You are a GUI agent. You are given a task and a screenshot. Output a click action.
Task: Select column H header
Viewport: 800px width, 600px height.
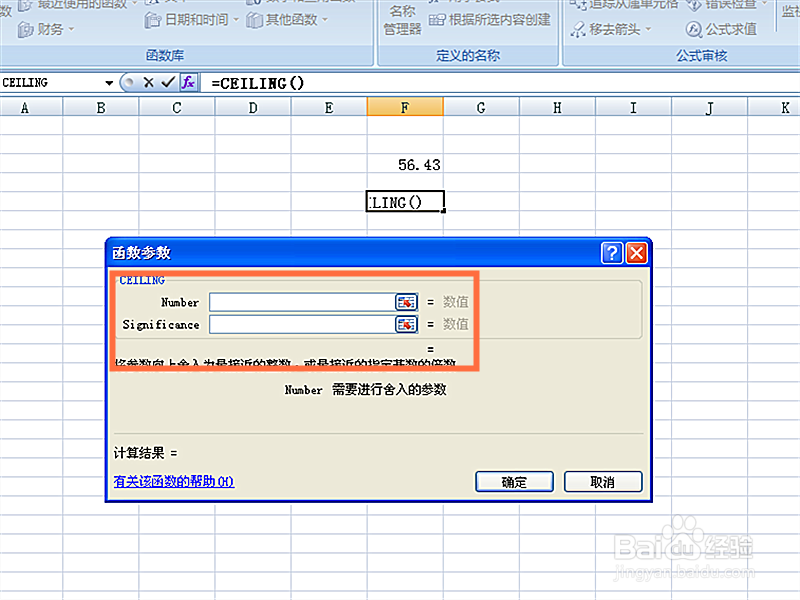[x=557, y=108]
